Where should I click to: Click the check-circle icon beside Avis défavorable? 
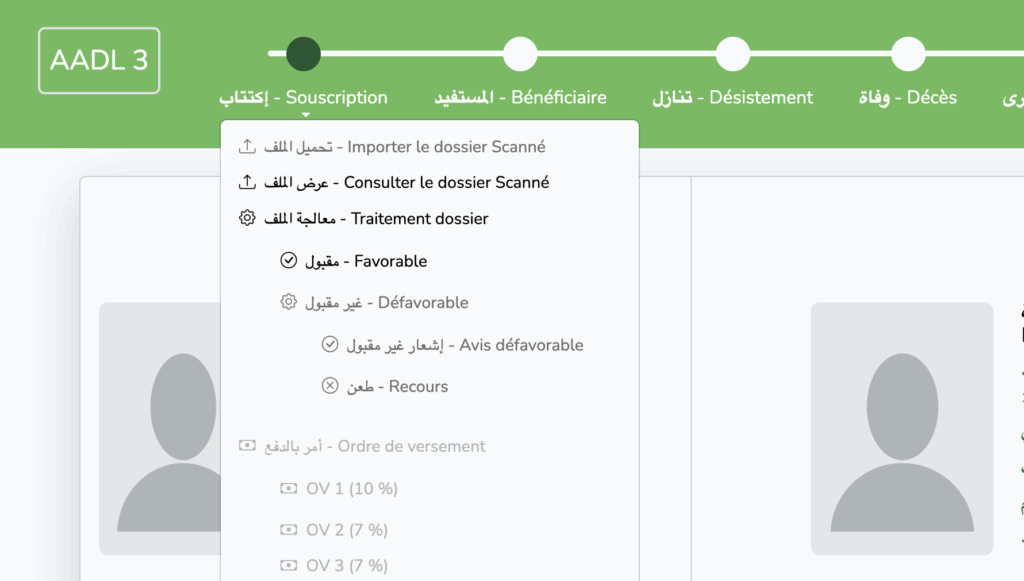coord(330,345)
